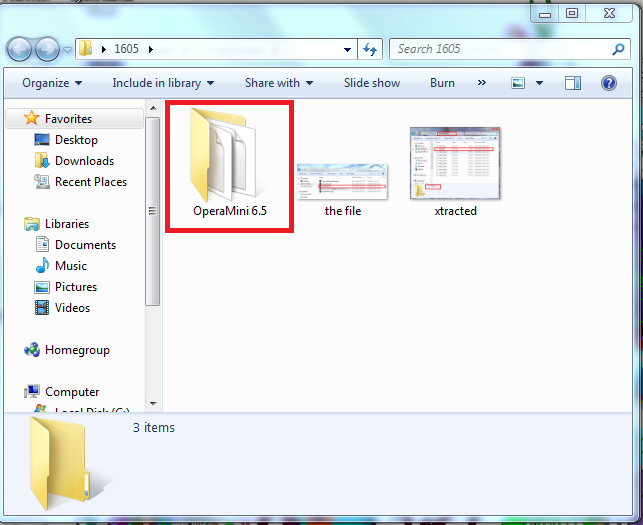643x525 pixels.
Task: Open the recent pages dropdown arrow
Action: tap(67, 50)
